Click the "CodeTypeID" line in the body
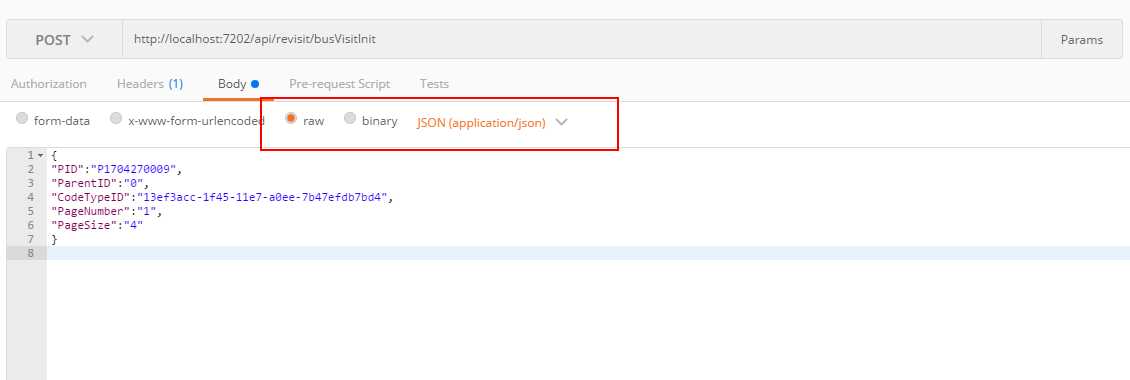The height and width of the screenshot is (380, 1130). point(223,197)
